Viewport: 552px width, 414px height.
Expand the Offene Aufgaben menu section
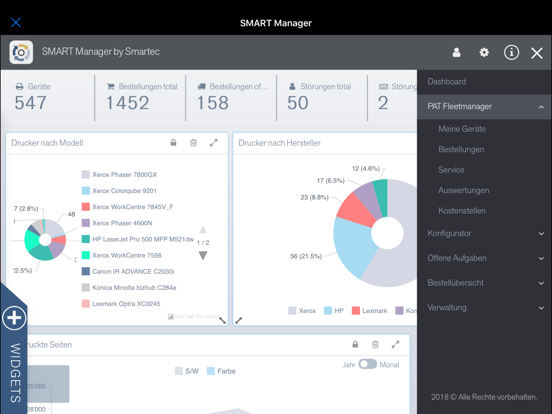point(484,258)
